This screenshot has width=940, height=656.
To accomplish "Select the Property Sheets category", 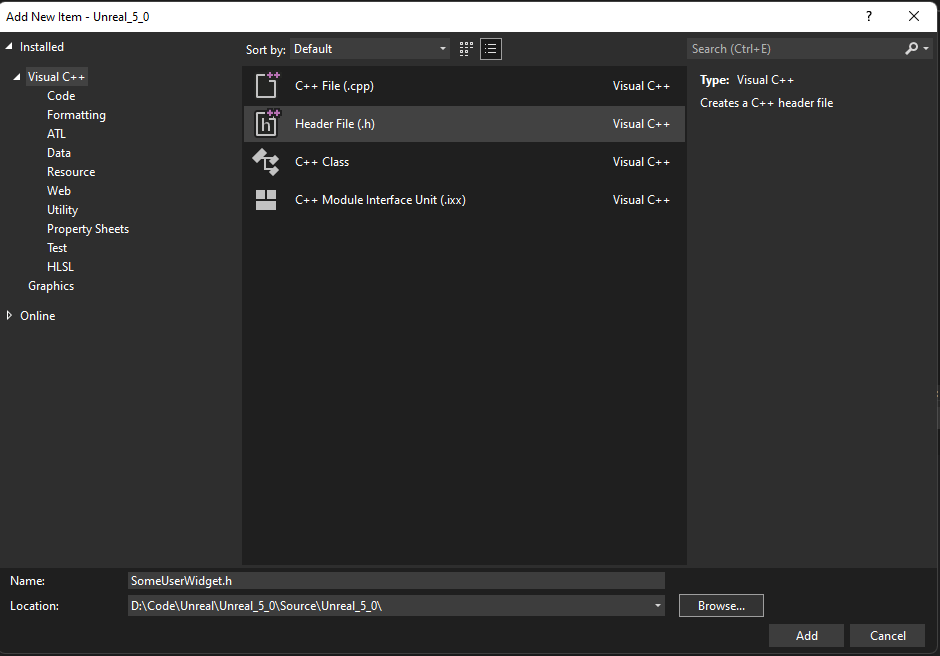I will (88, 228).
